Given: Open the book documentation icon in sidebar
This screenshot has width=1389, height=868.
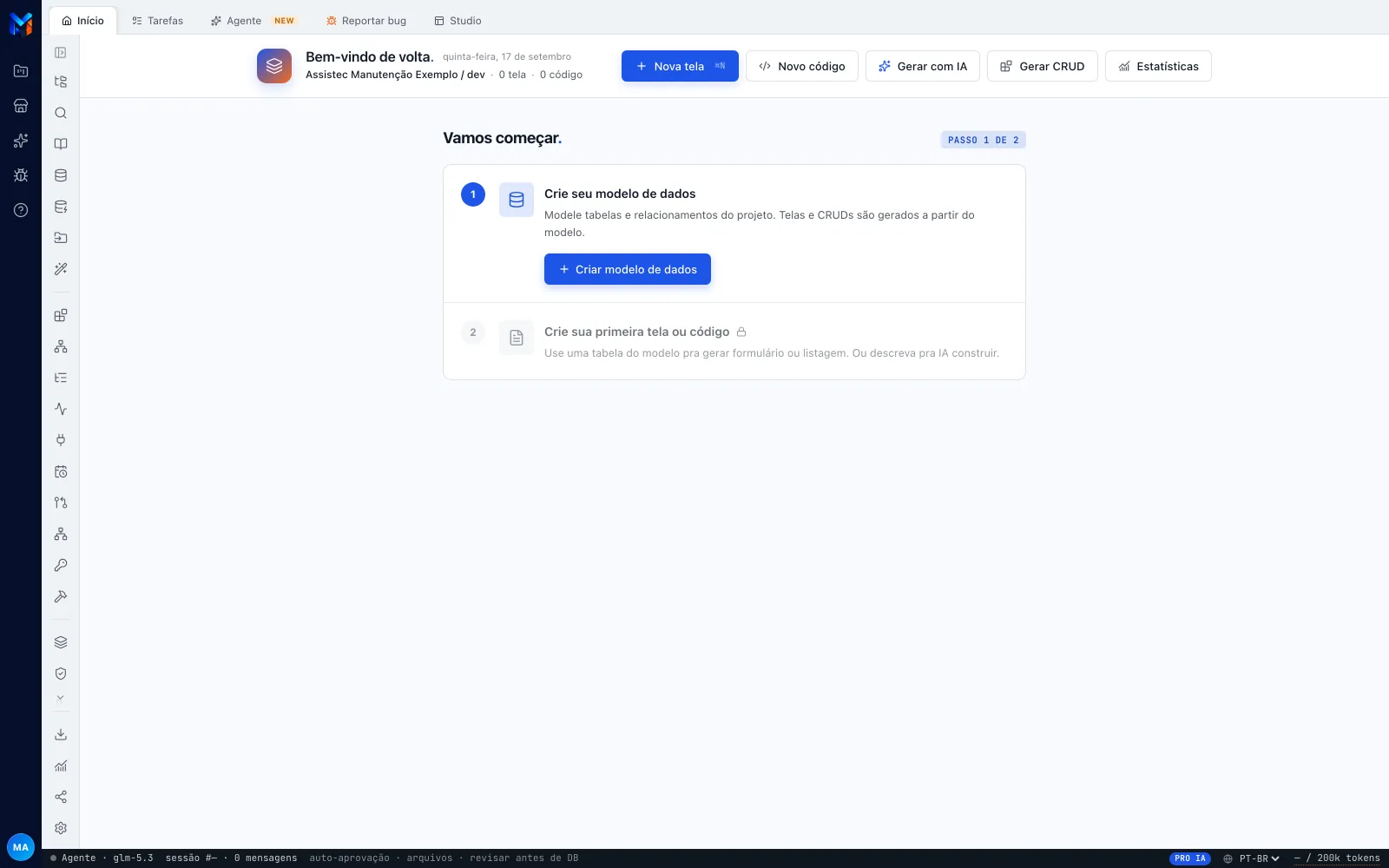Looking at the screenshot, I should pos(61,144).
